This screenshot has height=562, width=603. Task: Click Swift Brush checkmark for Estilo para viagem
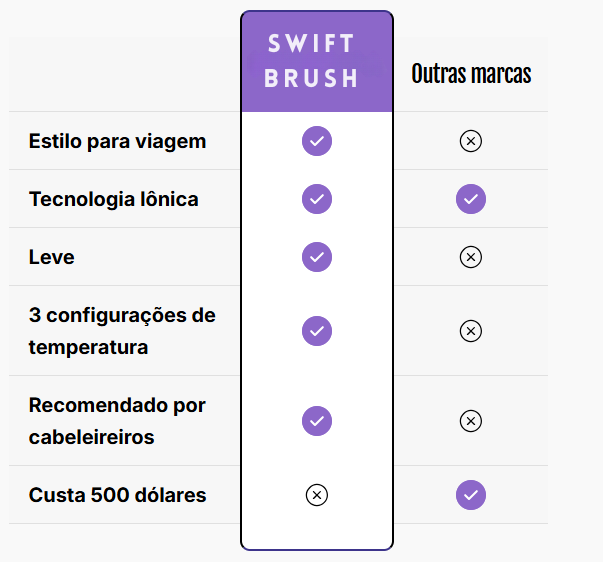(316, 141)
